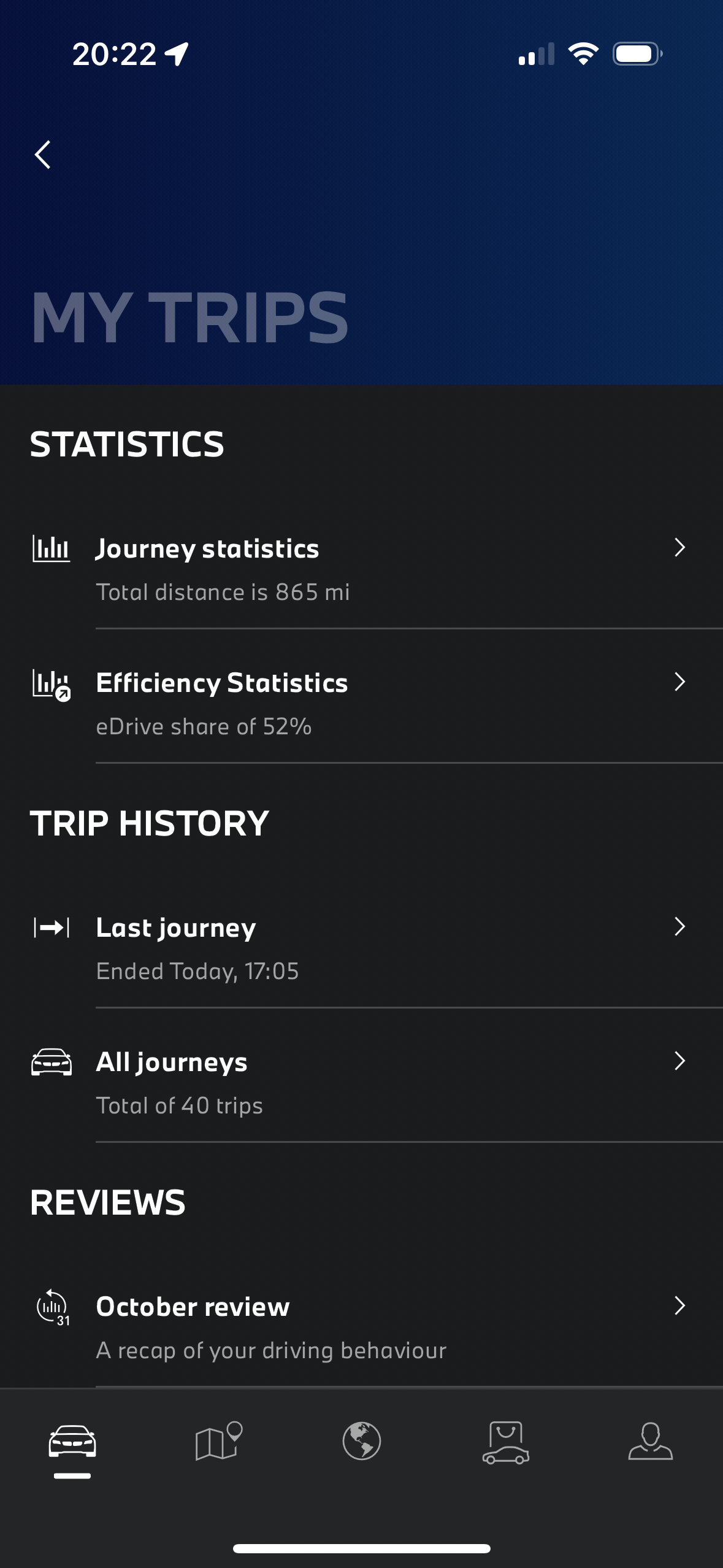Switch to the map tab
723x1568 pixels.
click(x=218, y=1440)
